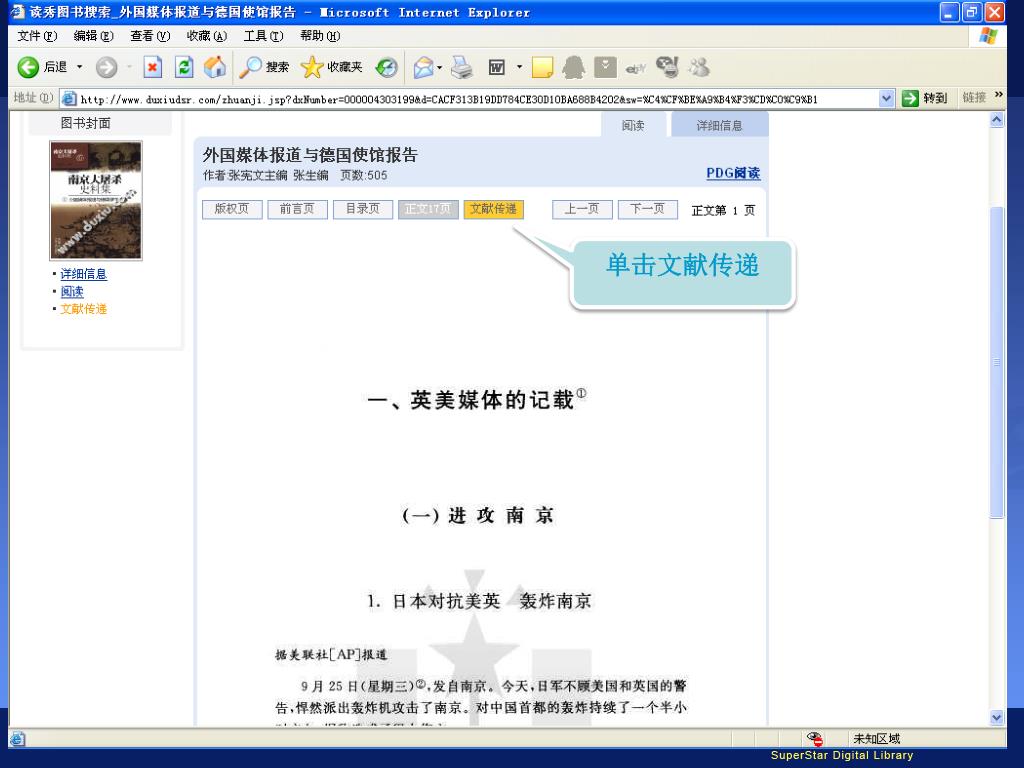Click the Internet Explorer title bar icon
The image size is (1024, 768).
[x=18, y=12]
